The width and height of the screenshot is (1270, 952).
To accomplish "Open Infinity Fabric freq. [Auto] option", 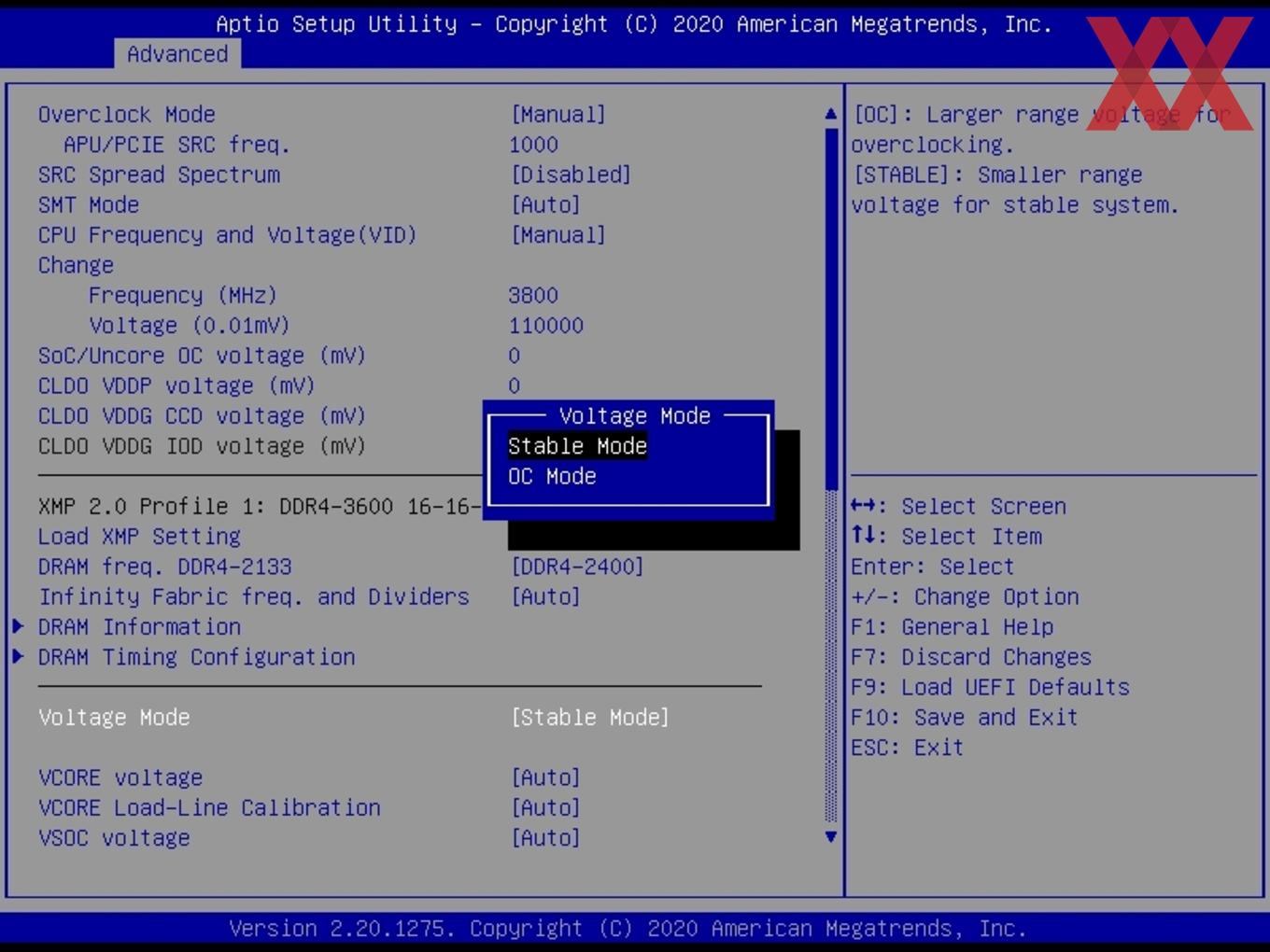I will pyautogui.click(x=545, y=596).
